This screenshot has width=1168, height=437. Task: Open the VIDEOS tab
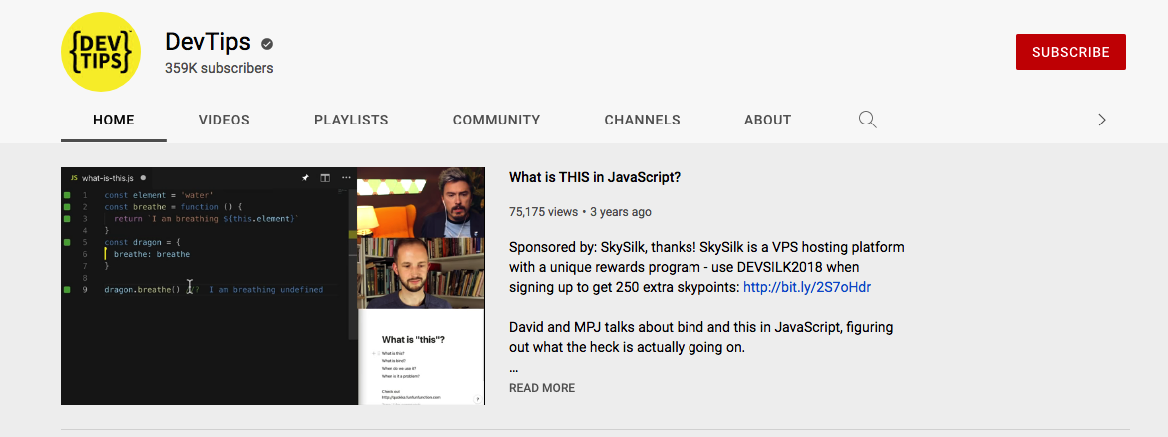tap(224, 120)
